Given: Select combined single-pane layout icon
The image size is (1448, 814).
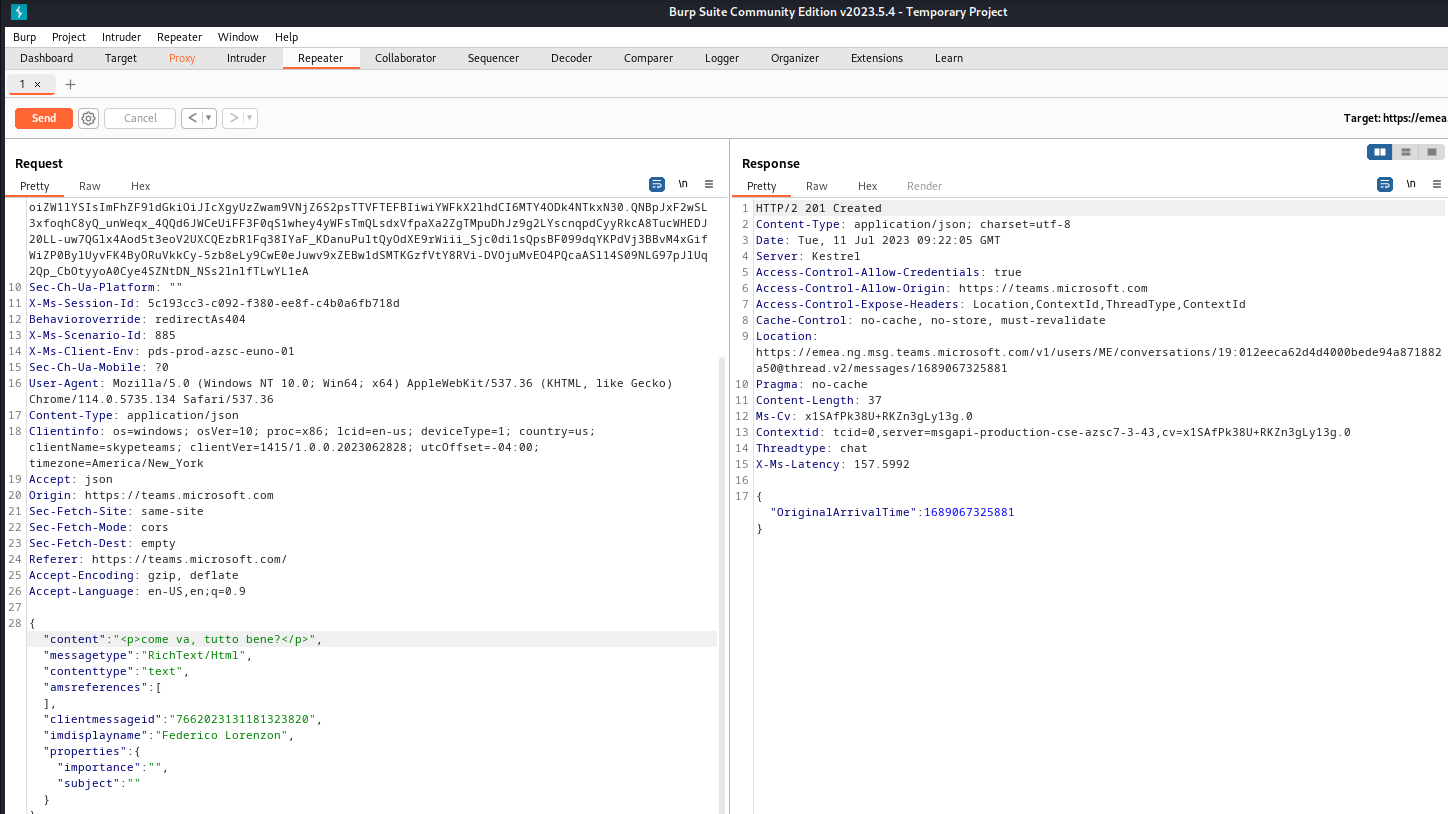Looking at the screenshot, I should [x=1432, y=152].
